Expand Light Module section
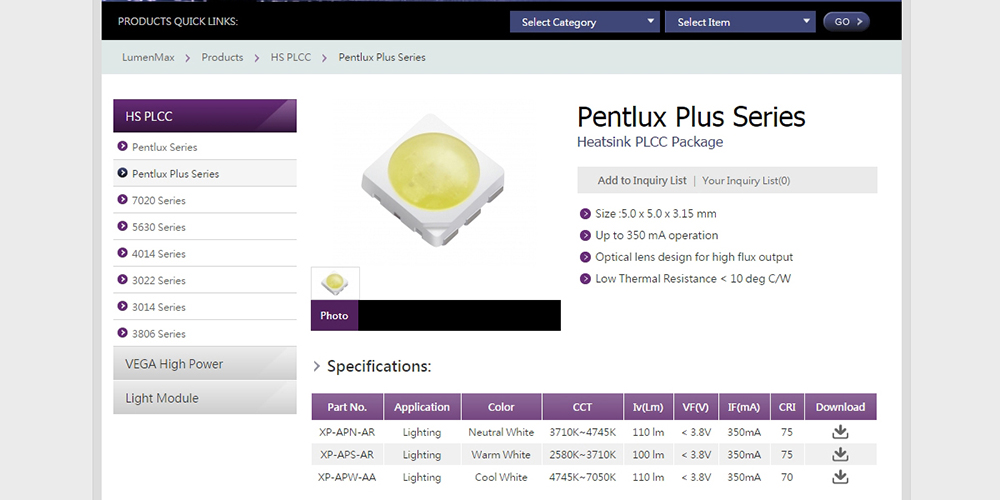The height and width of the screenshot is (500, 1000). pos(205,398)
